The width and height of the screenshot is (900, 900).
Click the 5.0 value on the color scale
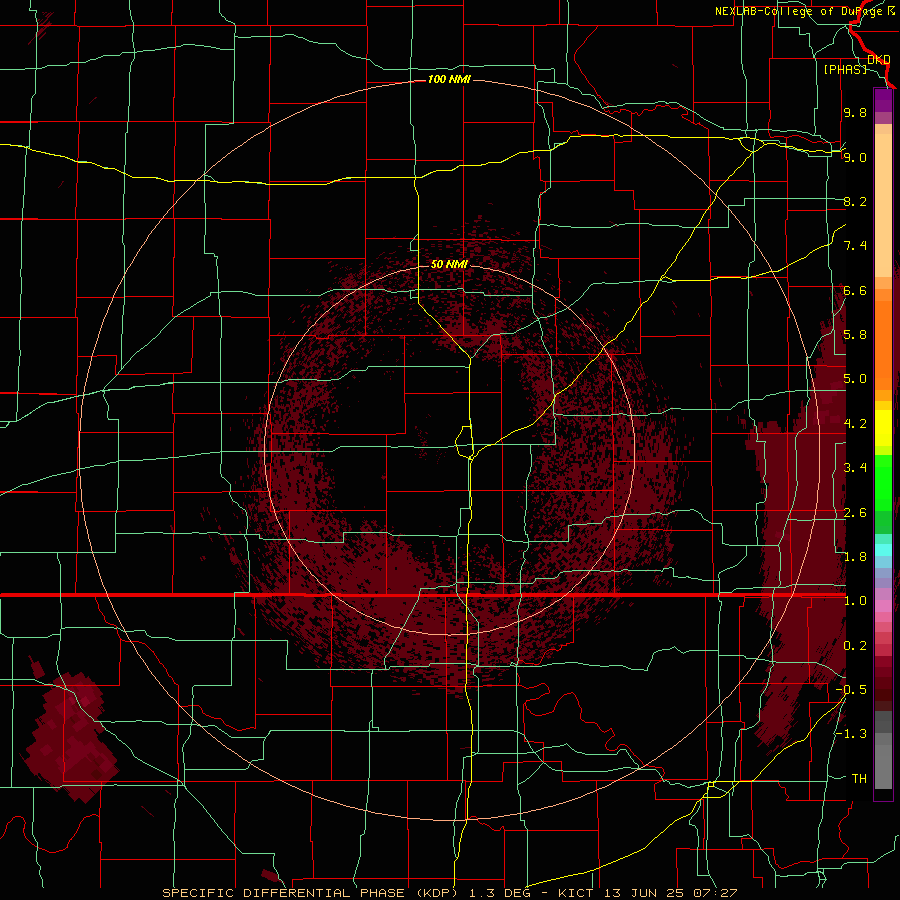tap(855, 379)
